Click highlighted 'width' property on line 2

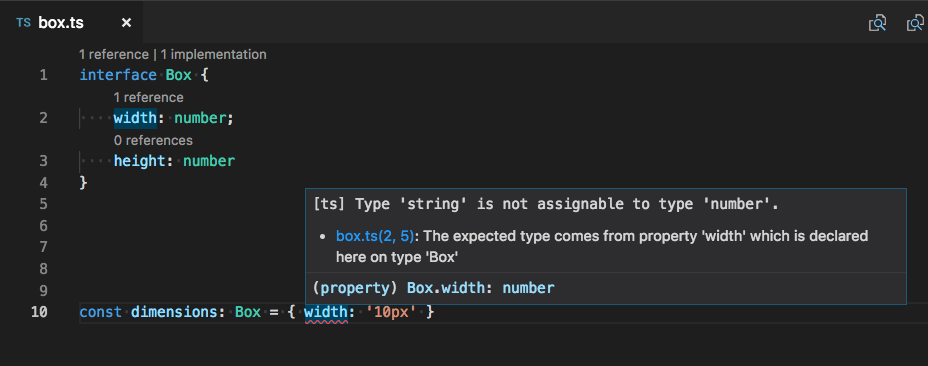click(x=135, y=118)
